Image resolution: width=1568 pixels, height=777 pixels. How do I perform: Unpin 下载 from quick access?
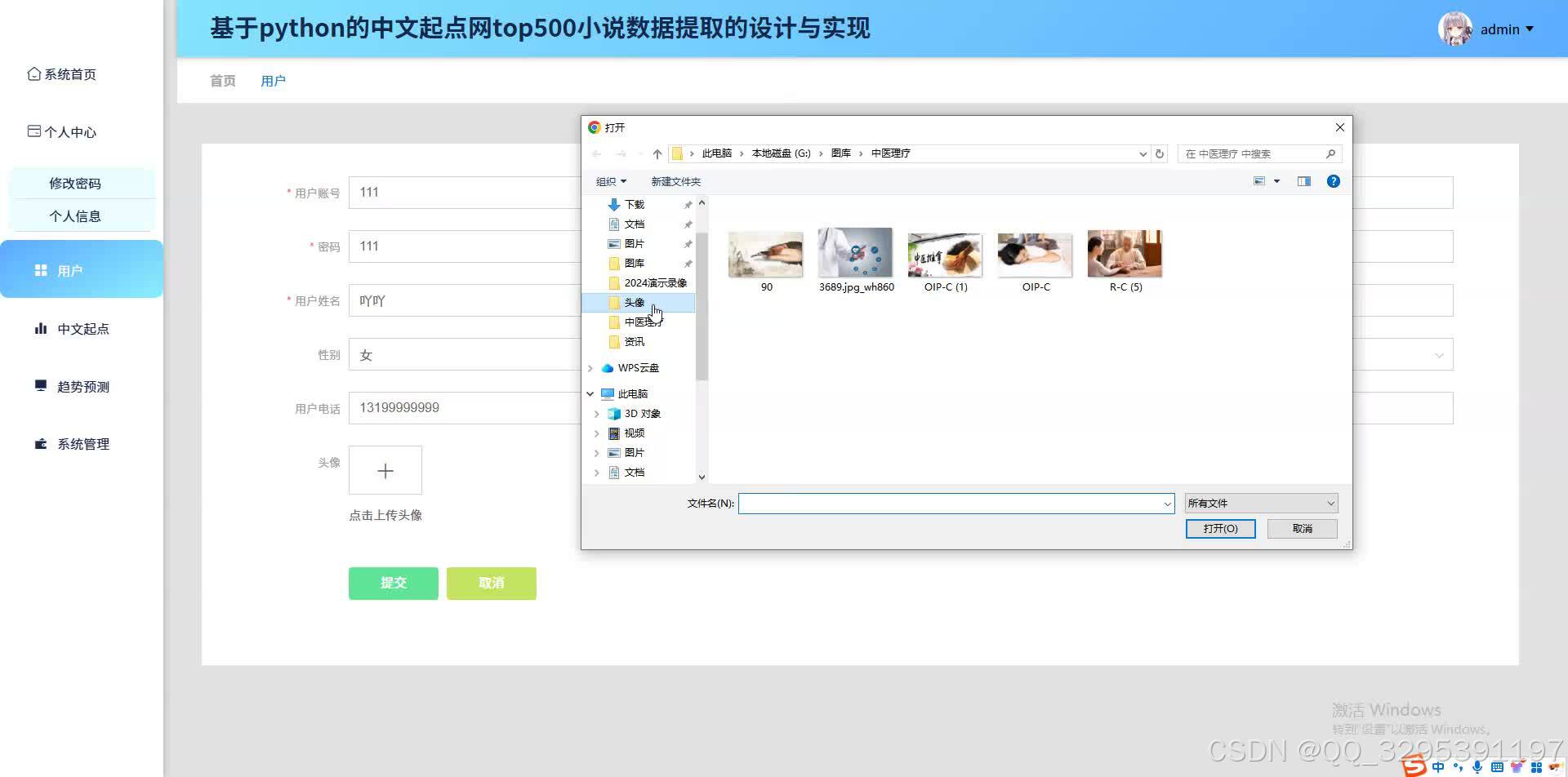(x=688, y=205)
